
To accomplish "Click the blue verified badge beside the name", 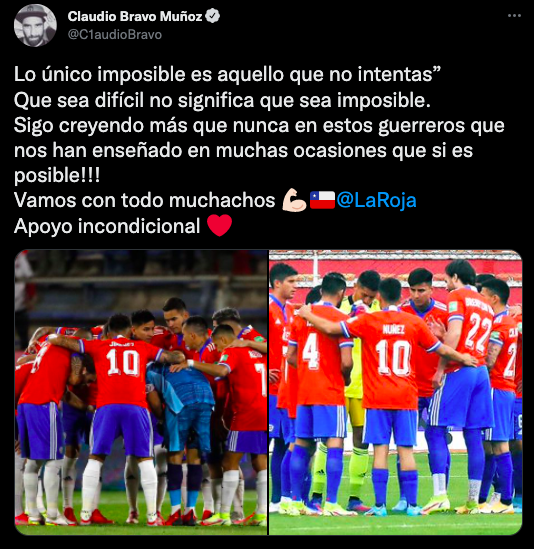I will pos(212,16).
